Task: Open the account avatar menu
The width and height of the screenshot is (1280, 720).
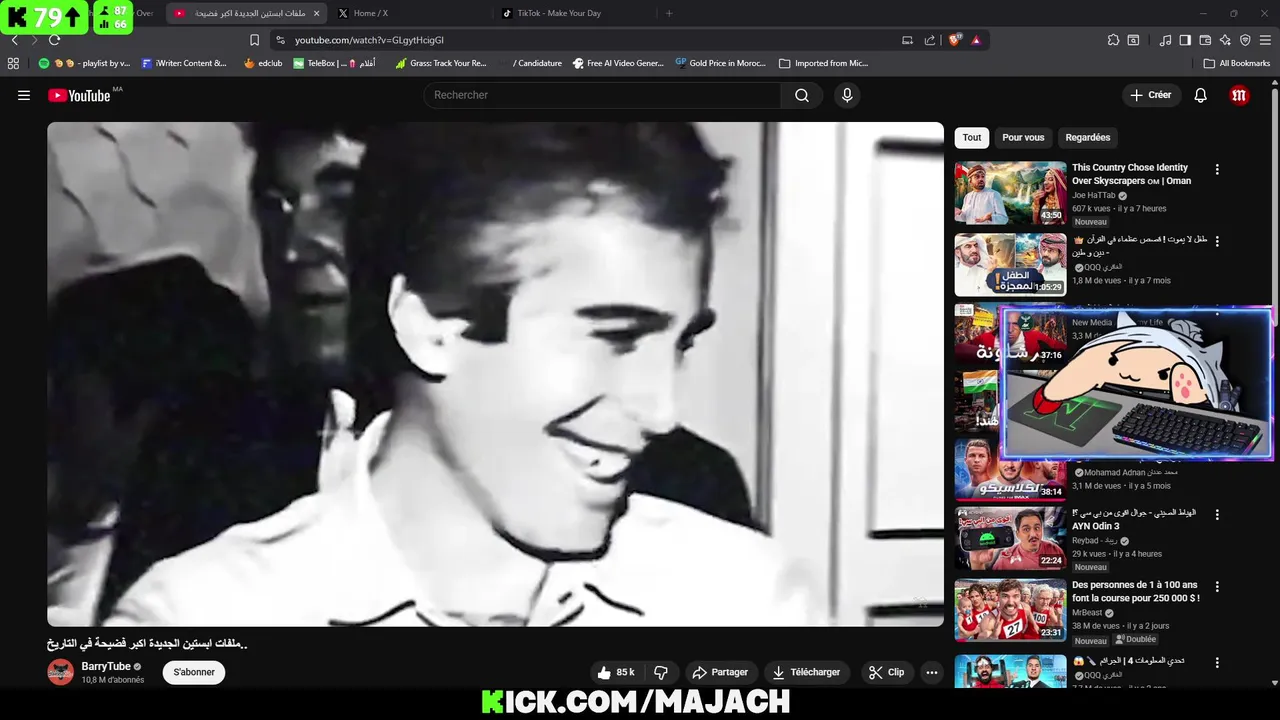Action: click(1239, 95)
